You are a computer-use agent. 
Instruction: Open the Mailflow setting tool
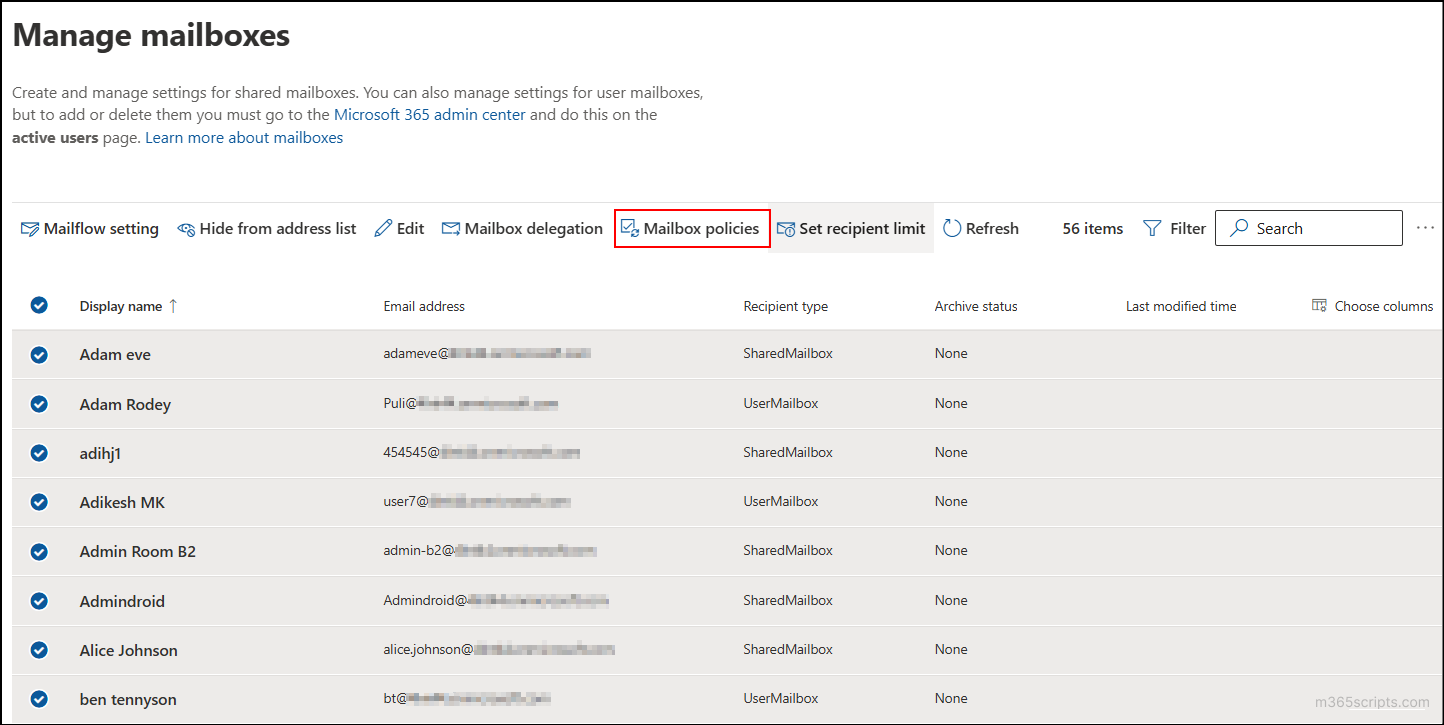pyautogui.click(x=89, y=228)
